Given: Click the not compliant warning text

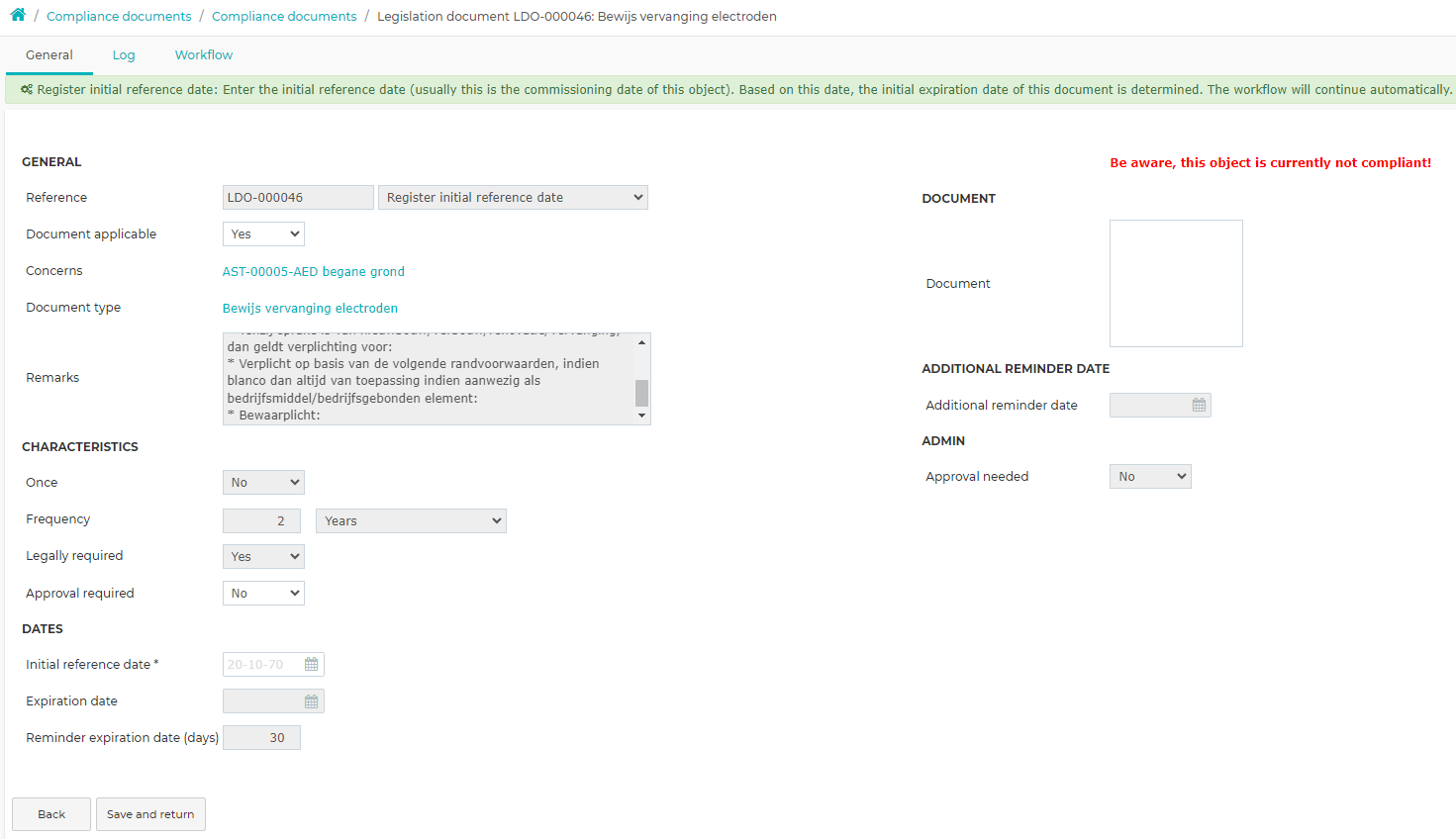Looking at the screenshot, I should click(x=1270, y=163).
